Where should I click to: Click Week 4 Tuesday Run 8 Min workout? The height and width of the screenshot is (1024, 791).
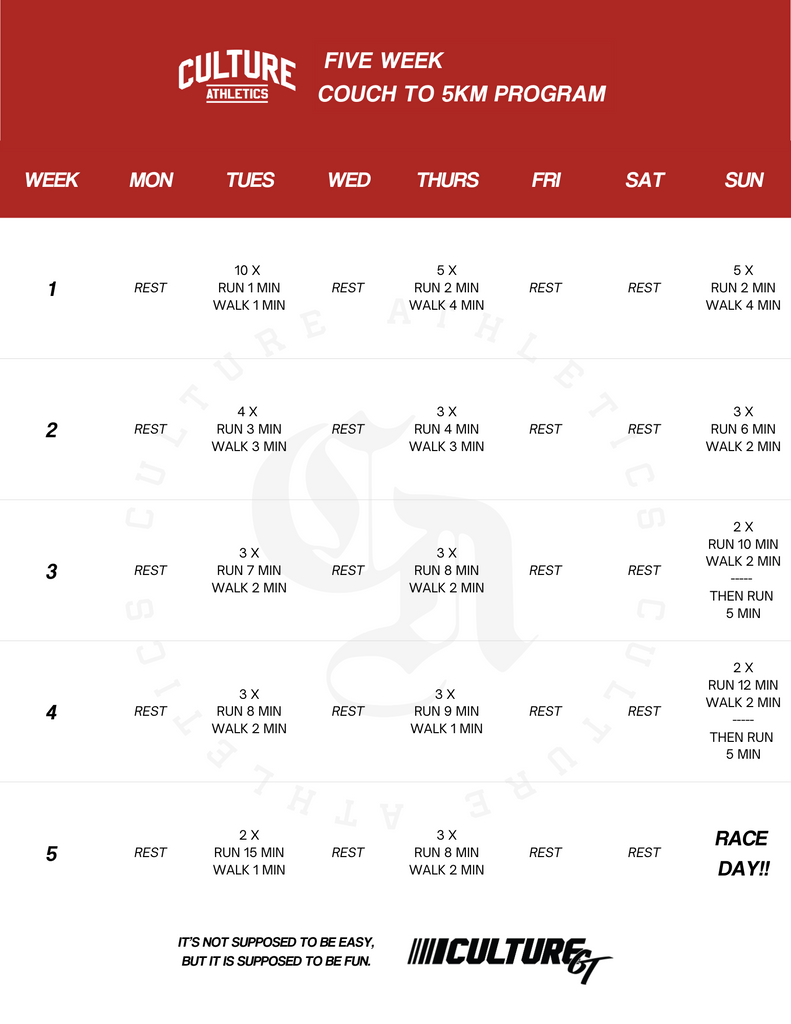[249, 711]
